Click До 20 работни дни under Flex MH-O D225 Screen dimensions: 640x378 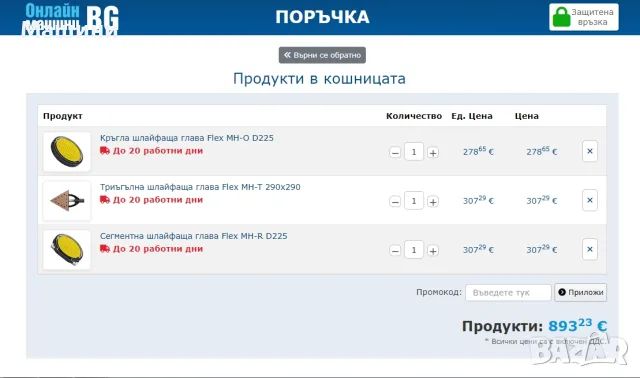click(158, 151)
